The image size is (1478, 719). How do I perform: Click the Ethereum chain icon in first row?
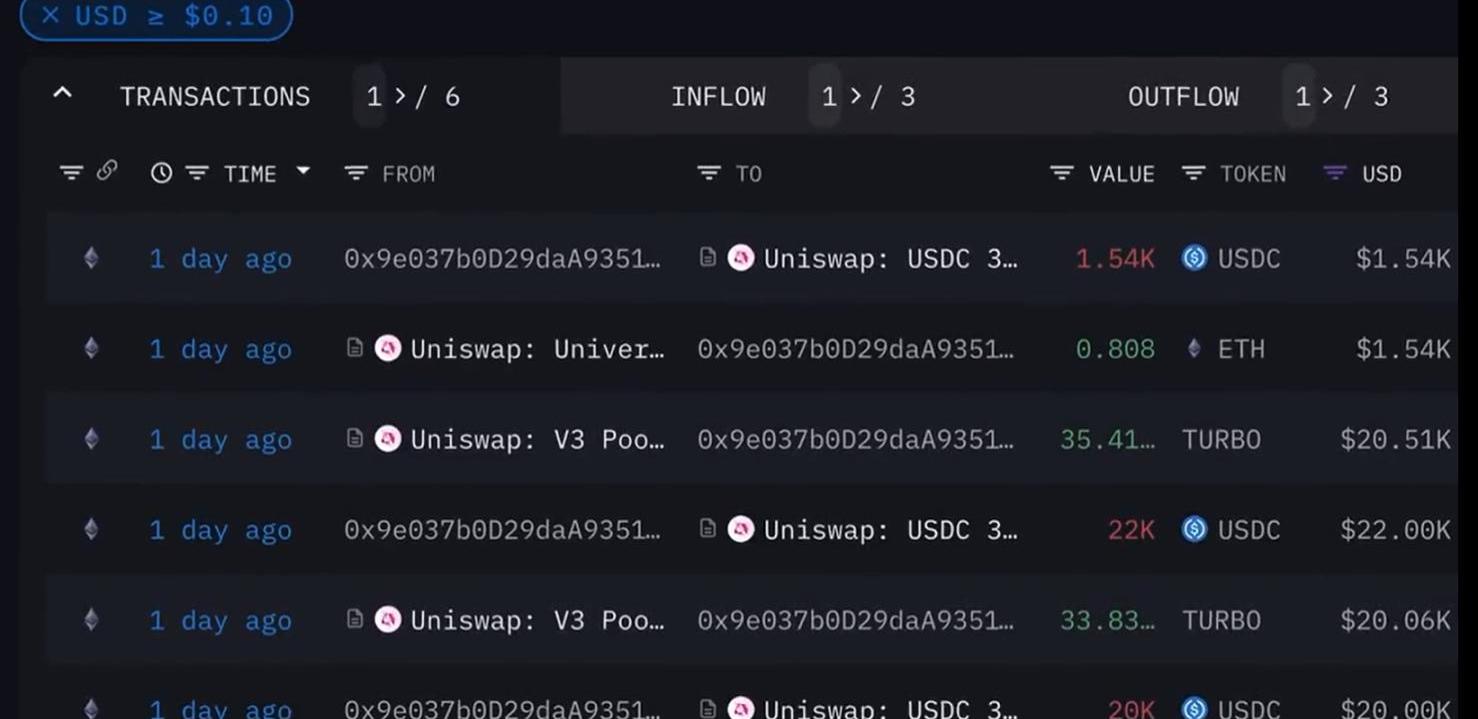tap(91, 259)
